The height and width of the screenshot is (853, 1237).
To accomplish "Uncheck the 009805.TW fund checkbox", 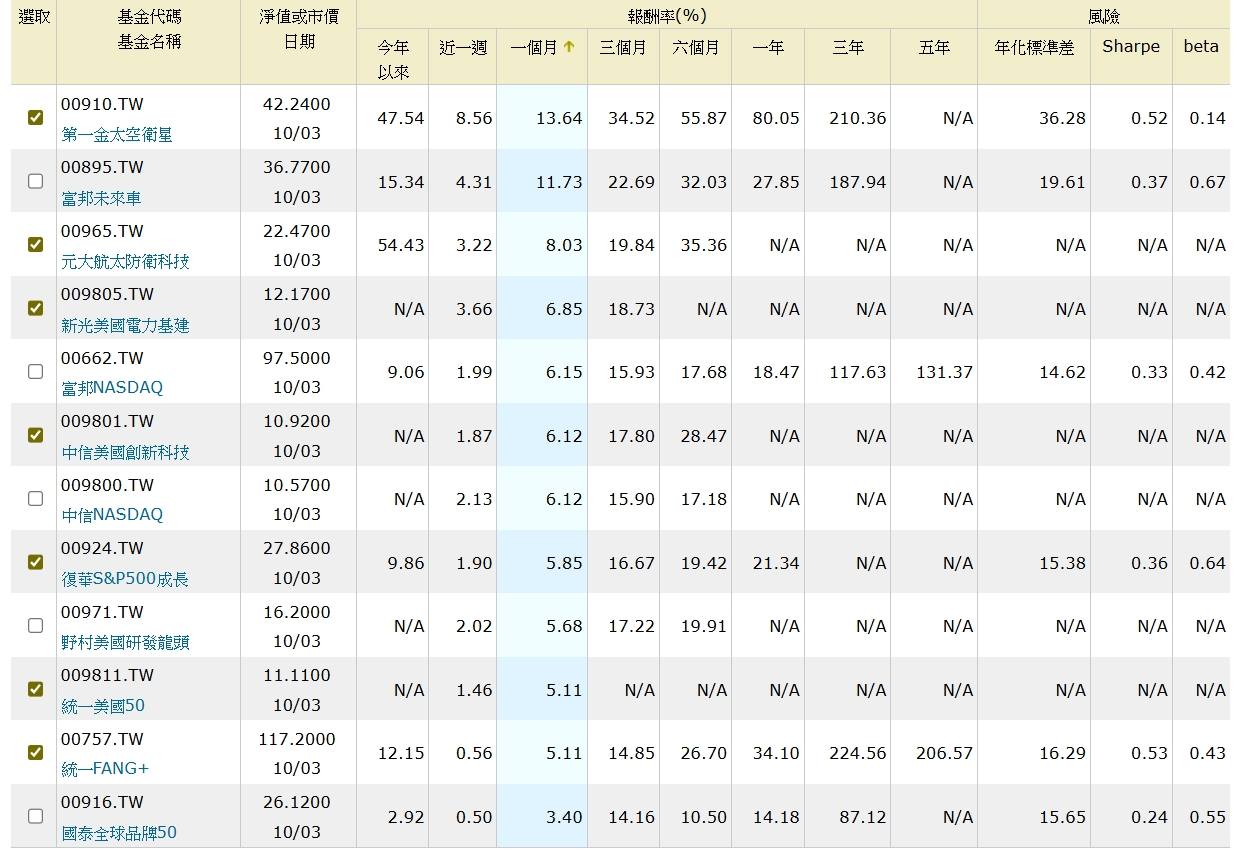I will 35,308.
